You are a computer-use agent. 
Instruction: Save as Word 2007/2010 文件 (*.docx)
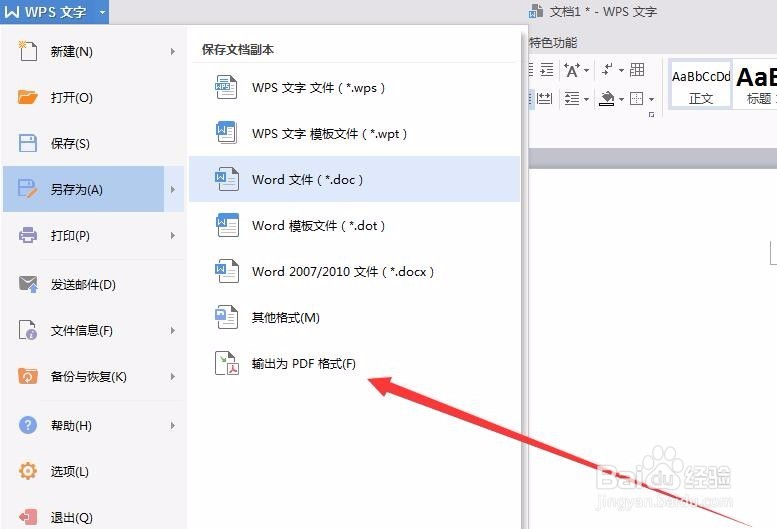click(x=354, y=271)
